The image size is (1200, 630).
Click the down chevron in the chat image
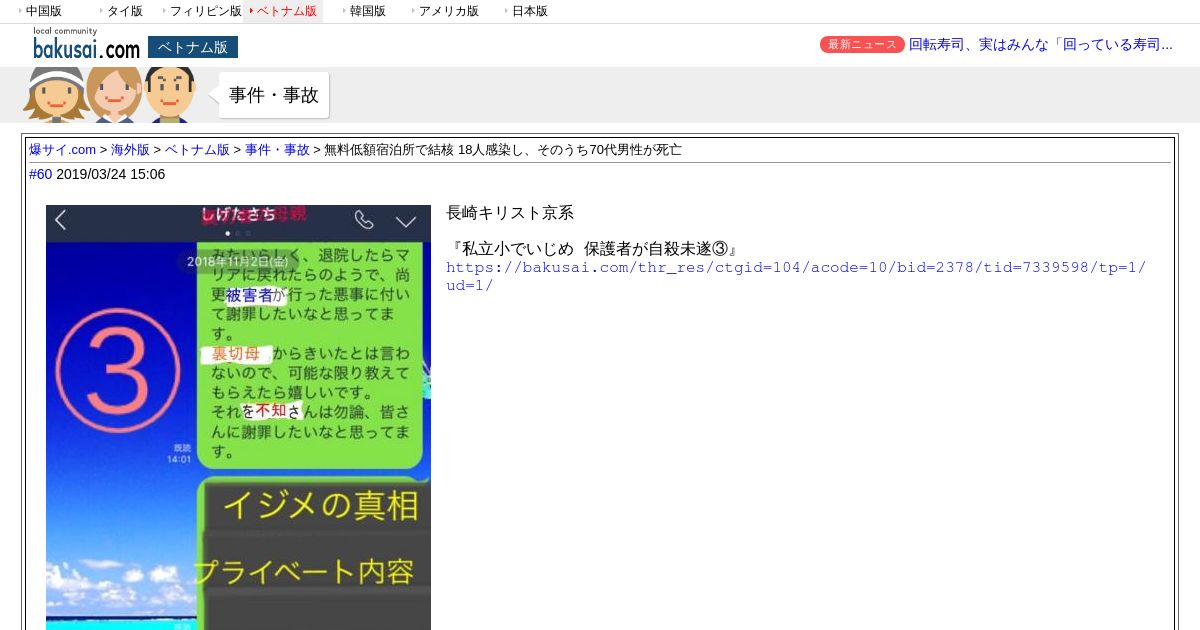[x=406, y=221]
